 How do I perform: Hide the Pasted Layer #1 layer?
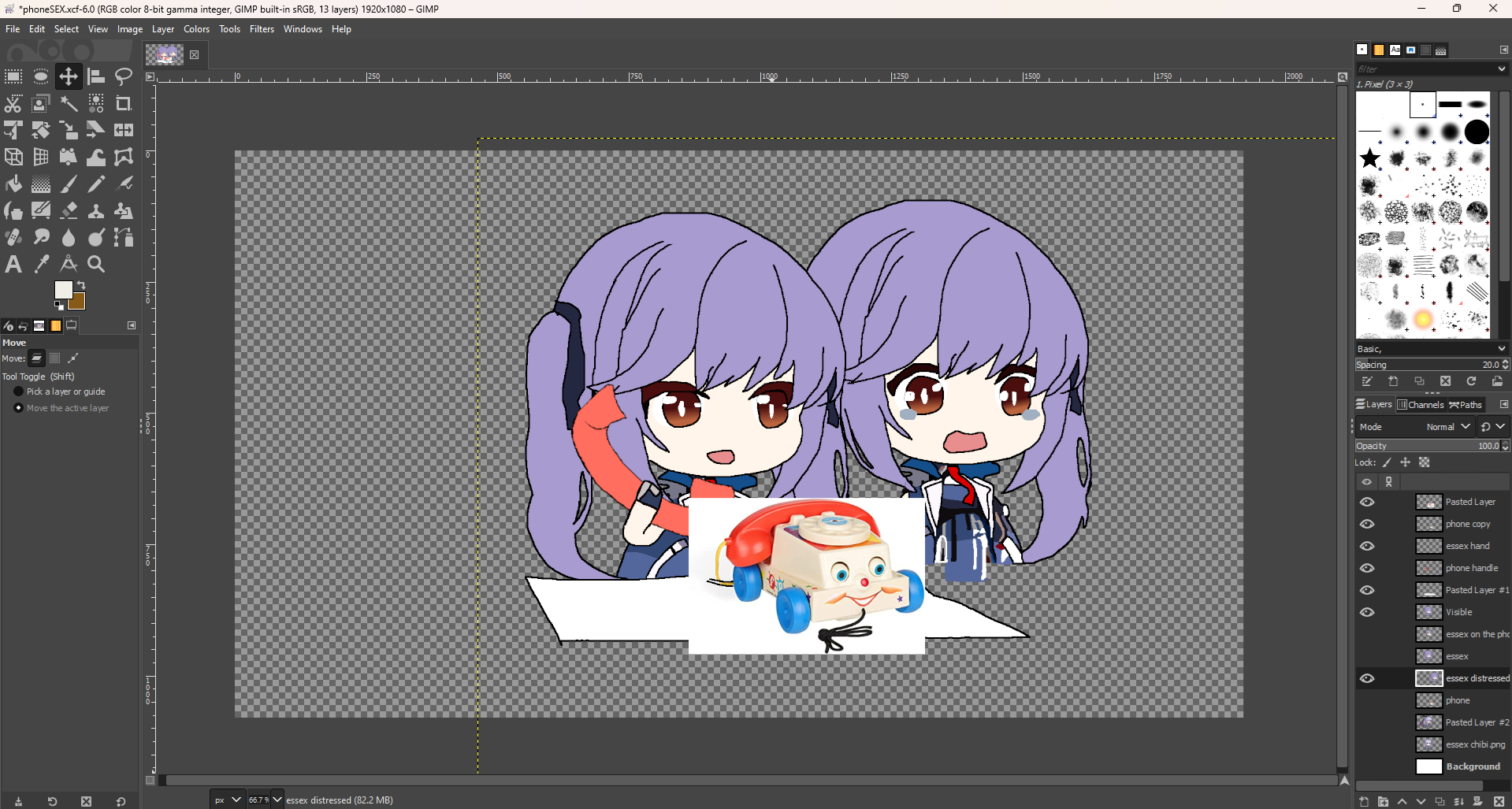click(1367, 590)
